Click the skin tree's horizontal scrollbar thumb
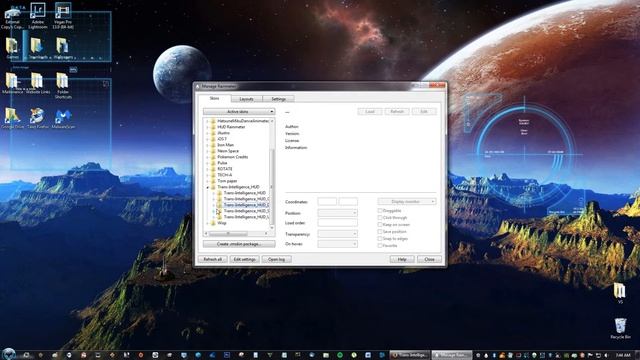This screenshot has height=360, width=640. coord(229,233)
